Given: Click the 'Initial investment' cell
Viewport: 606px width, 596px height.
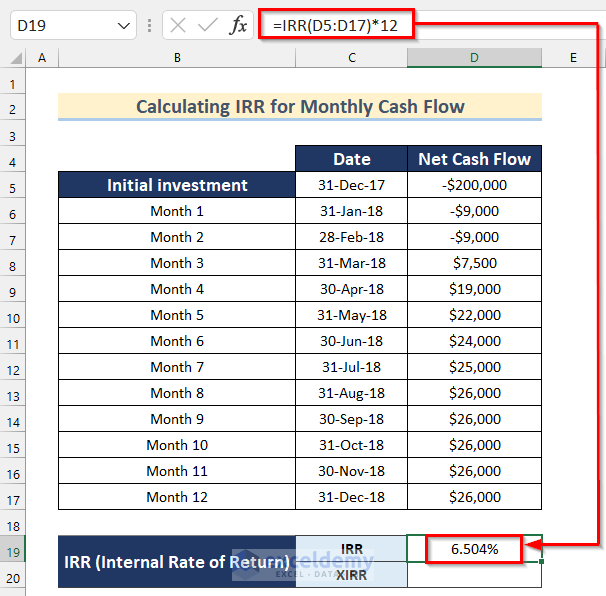Looking at the screenshot, I should tap(177, 185).
